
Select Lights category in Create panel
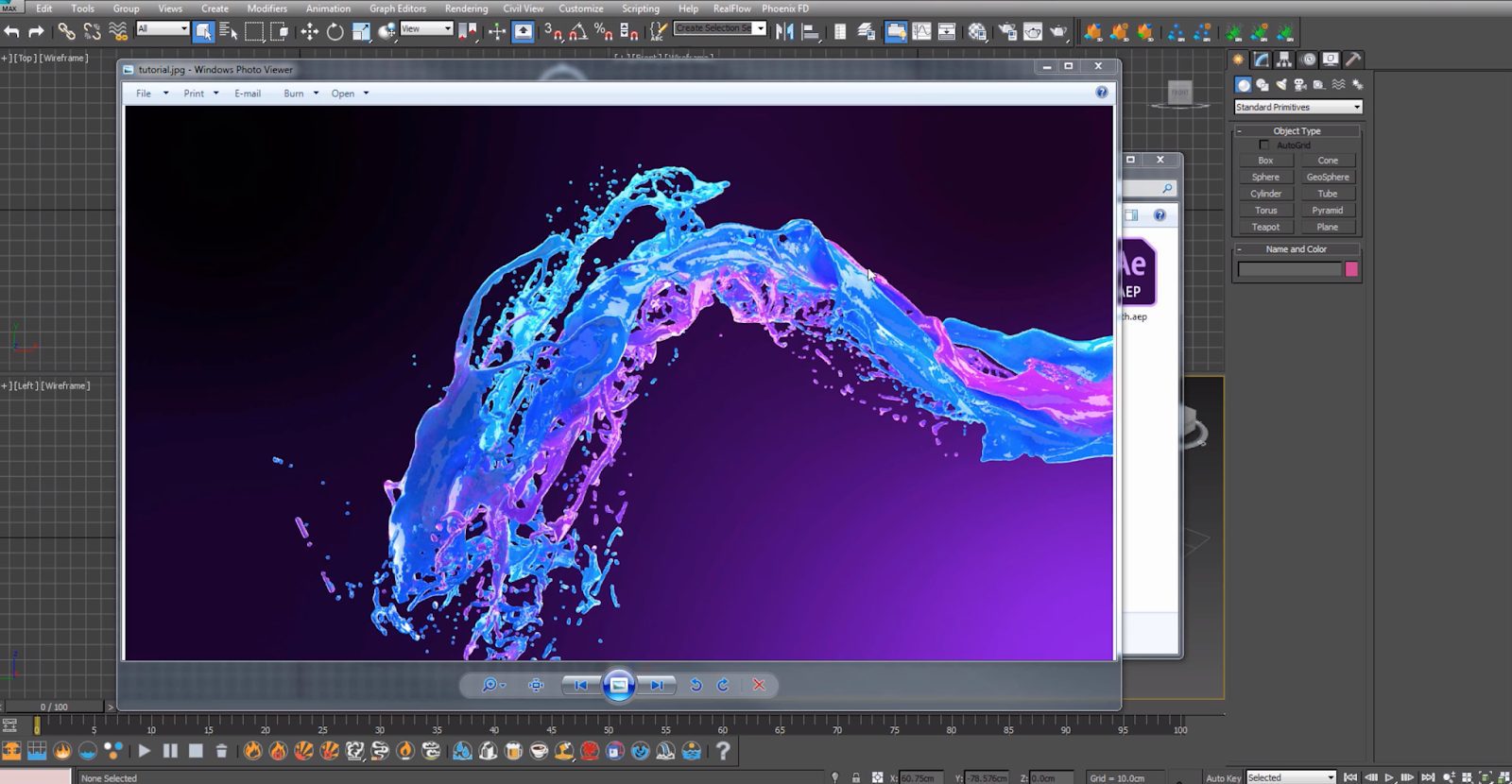[x=1281, y=85]
